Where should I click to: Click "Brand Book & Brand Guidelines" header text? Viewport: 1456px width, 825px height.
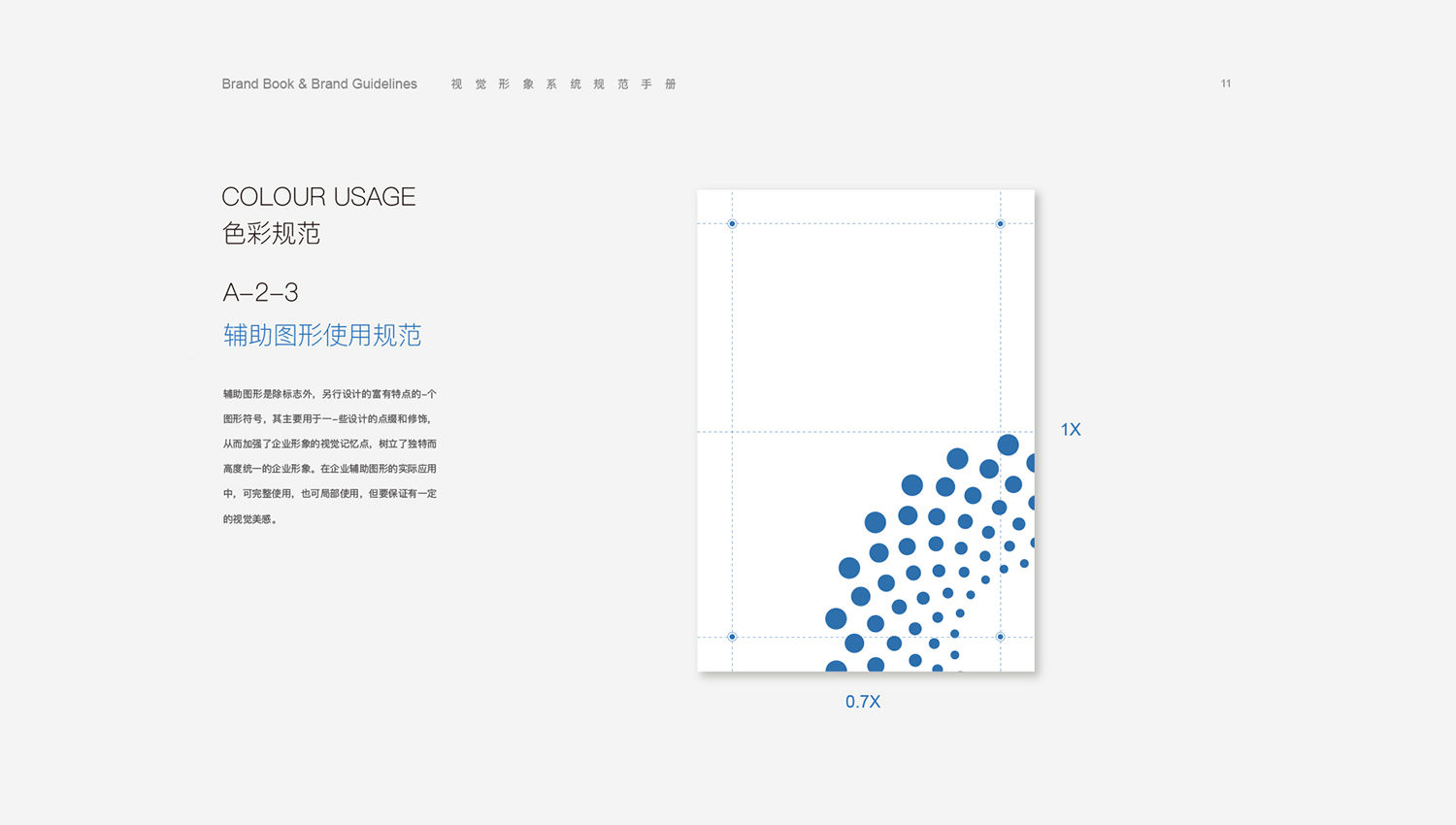319,84
